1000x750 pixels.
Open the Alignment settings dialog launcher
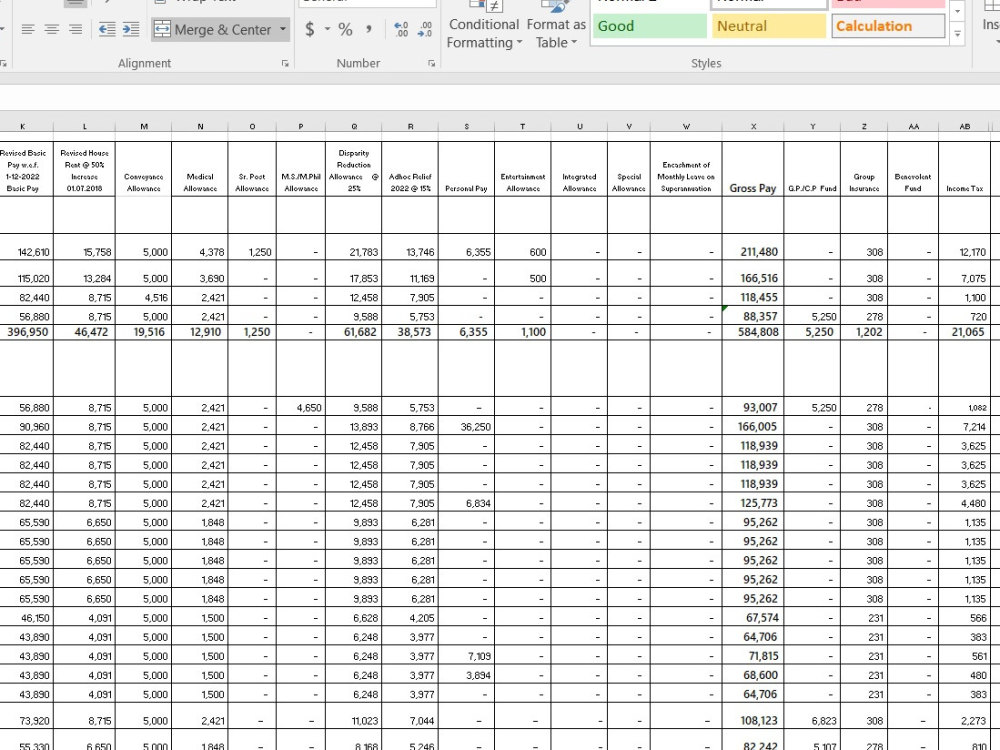click(285, 64)
